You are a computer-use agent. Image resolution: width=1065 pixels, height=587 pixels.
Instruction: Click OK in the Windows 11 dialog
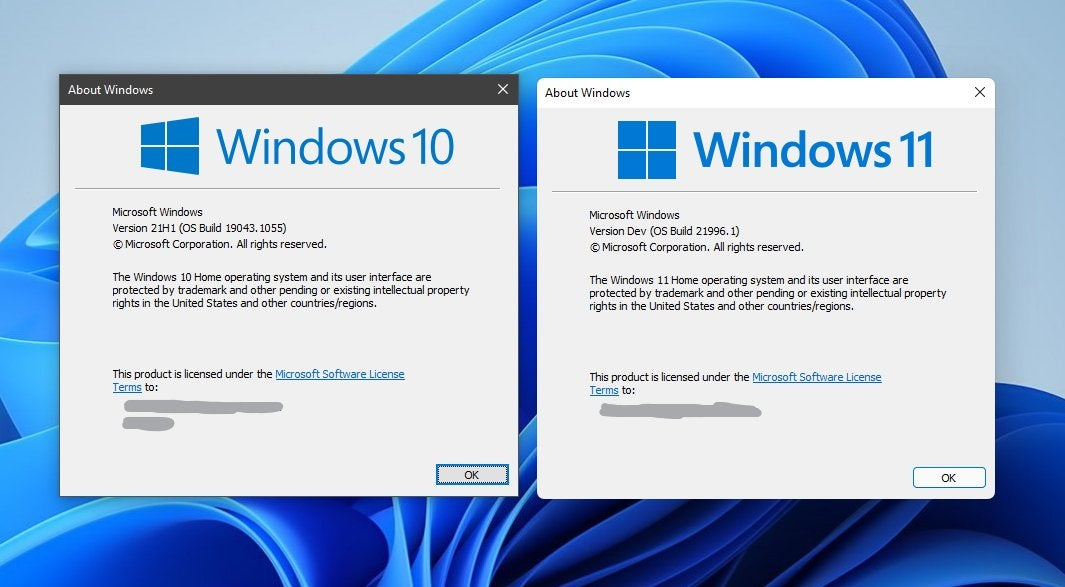point(949,478)
